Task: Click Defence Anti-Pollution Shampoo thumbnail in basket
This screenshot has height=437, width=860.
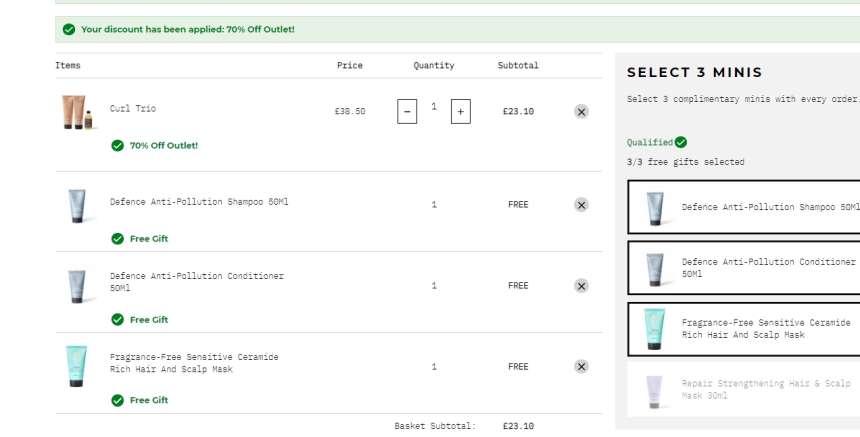Action: tap(76, 205)
